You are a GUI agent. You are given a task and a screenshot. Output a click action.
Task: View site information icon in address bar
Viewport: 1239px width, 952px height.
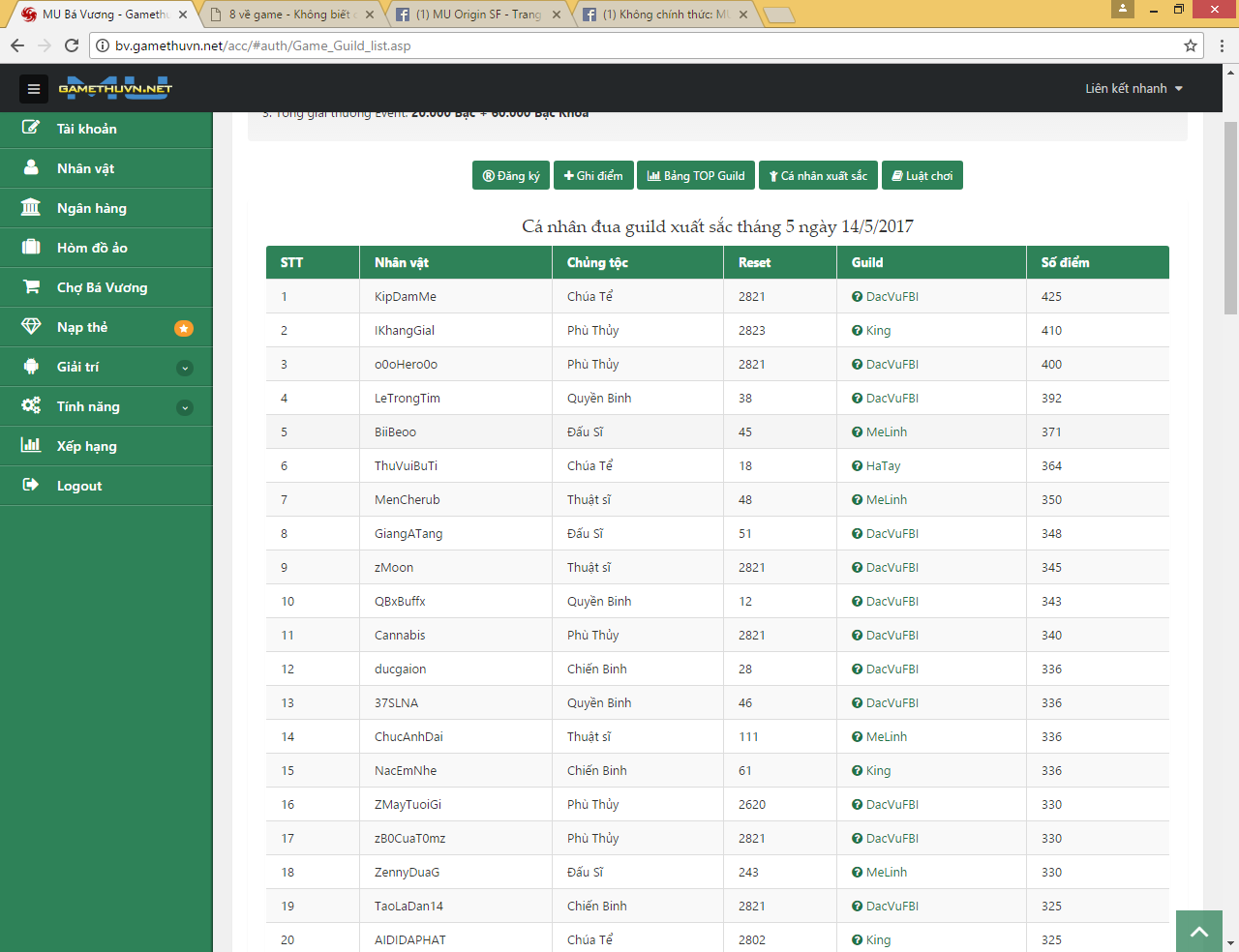click(103, 45)
